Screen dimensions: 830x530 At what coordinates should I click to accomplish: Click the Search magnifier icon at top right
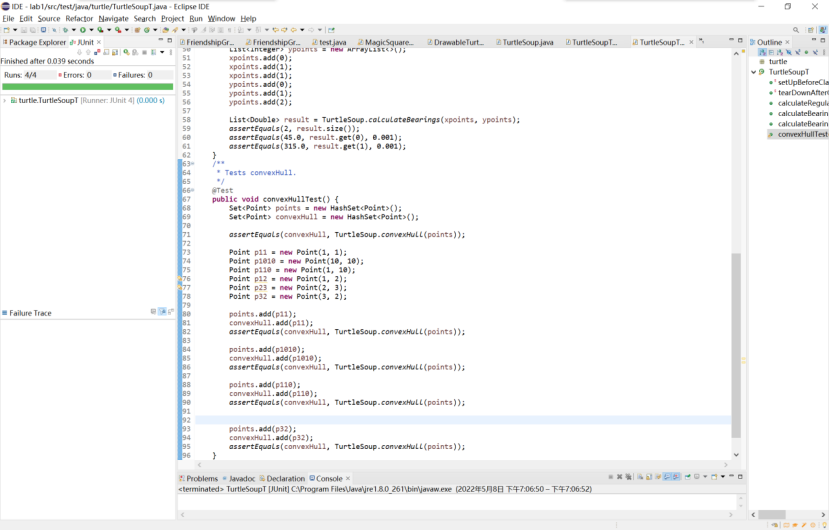pyautogui.click(x=796, y=30)
